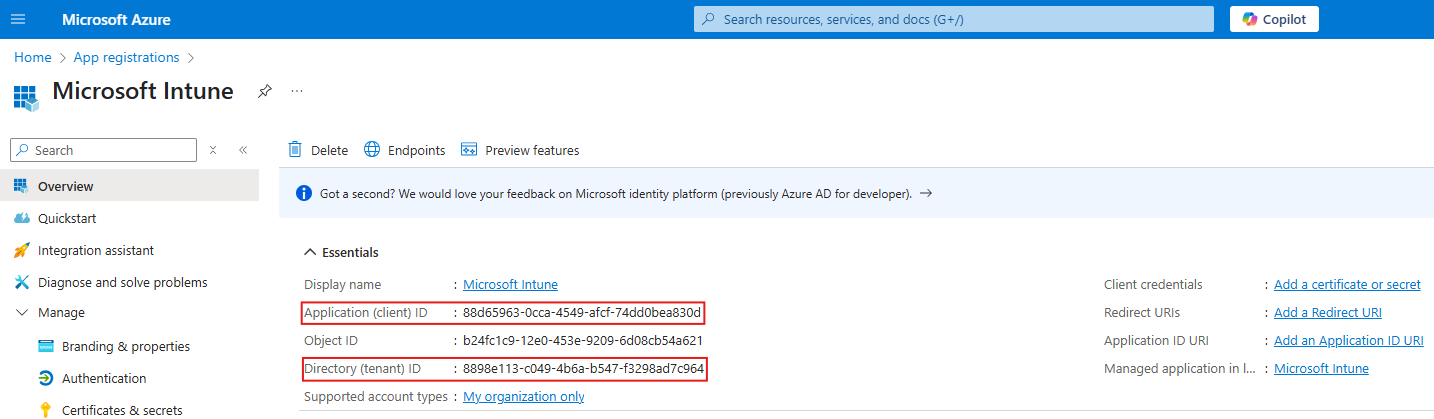
Task: Collapse the Manage section chevron
Action: click(x=21, y=312)
